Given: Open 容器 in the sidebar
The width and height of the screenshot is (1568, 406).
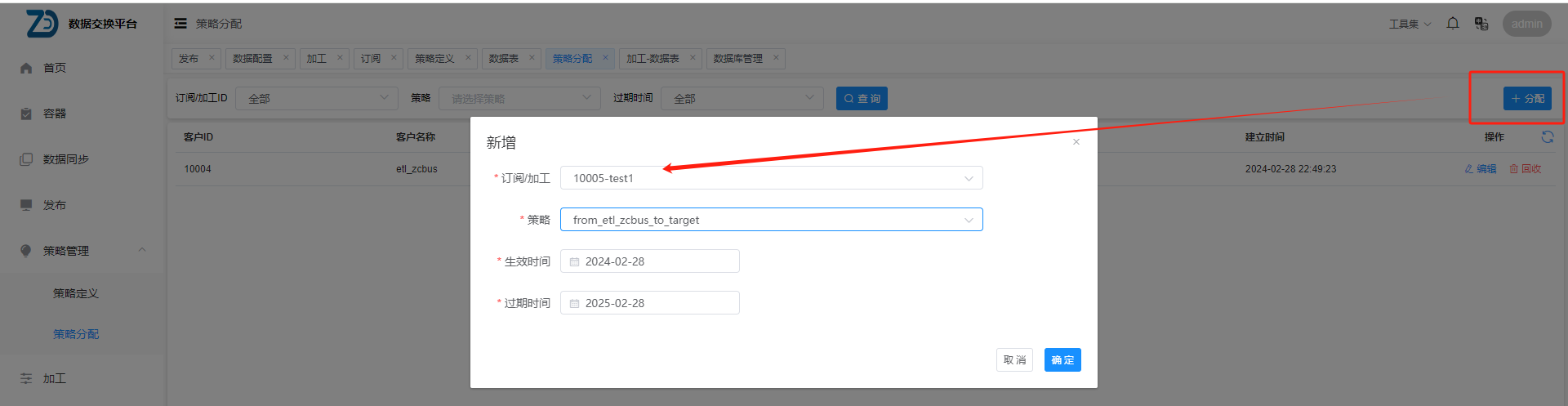Looking at the screenshot, I should pos(54,114).
